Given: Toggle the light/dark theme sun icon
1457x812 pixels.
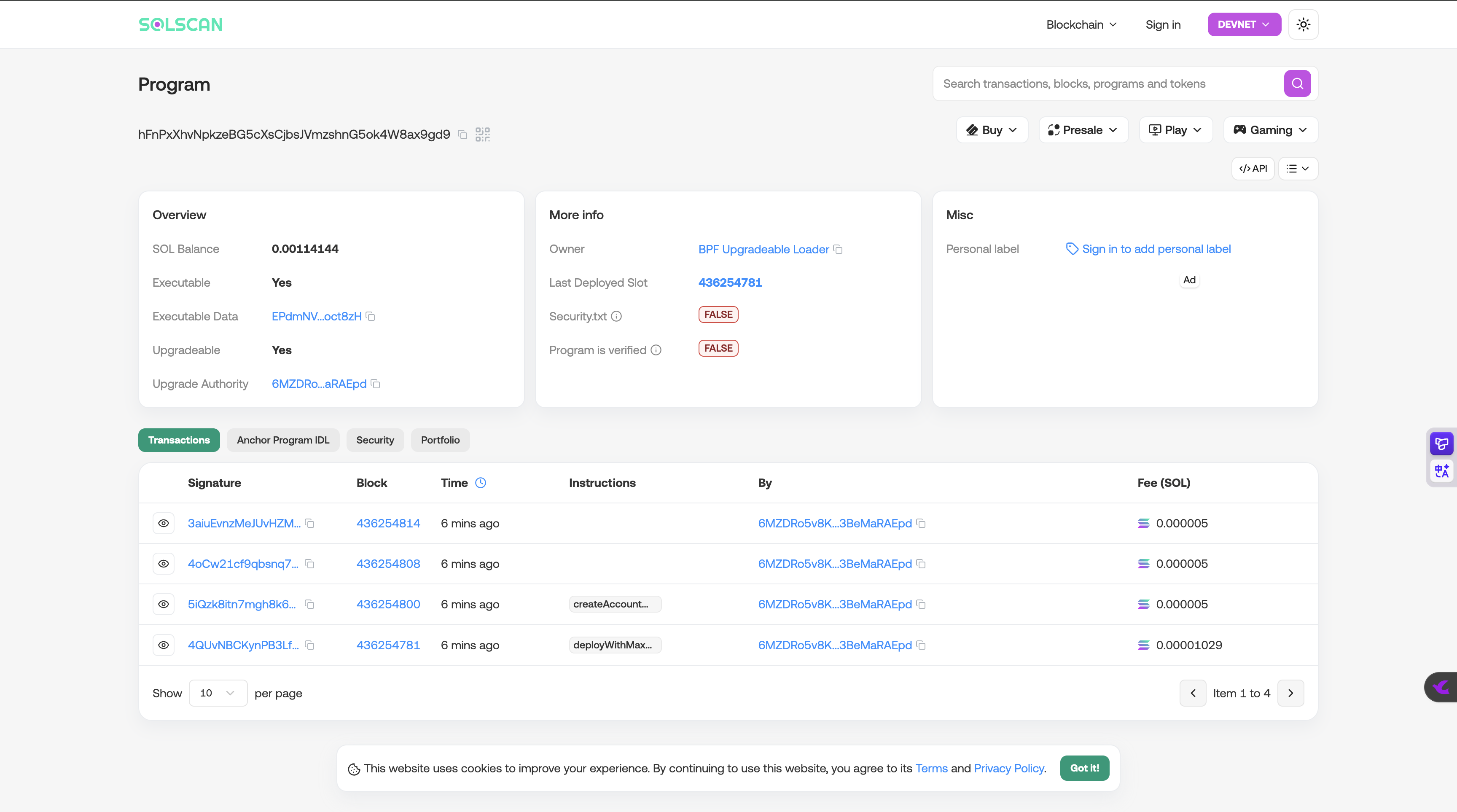Looking at the screenshot, I should 1303,24.
